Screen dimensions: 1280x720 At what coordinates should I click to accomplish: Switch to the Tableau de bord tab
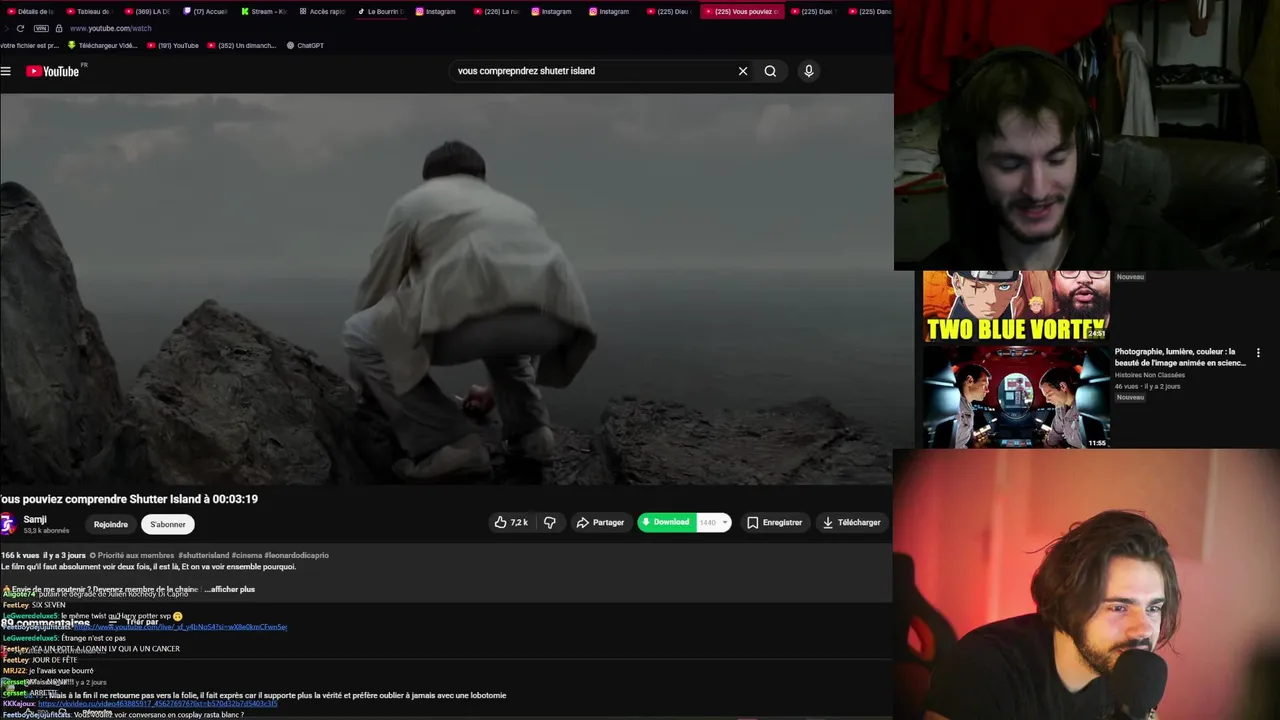[90, 12]
